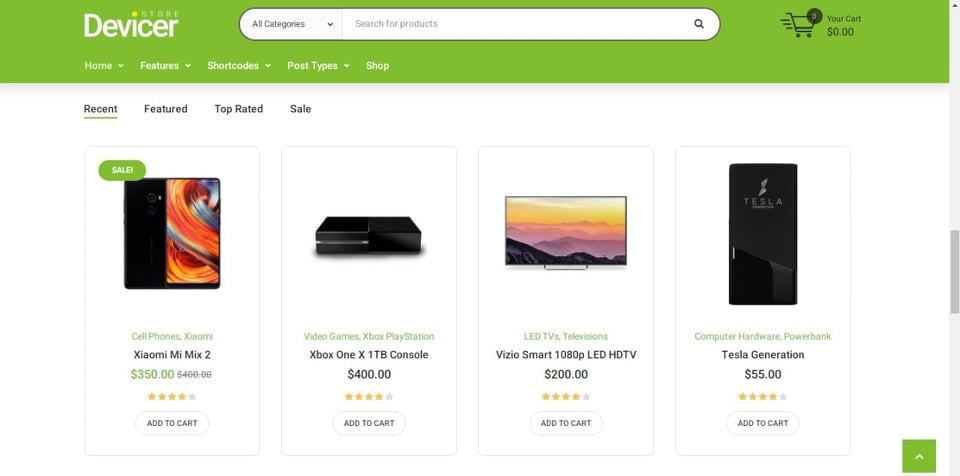Click the Xiaomi Mi Mix 2 star rating
Image resolution: width=960 pixels, height=476 pixels.
pos(172,397)
